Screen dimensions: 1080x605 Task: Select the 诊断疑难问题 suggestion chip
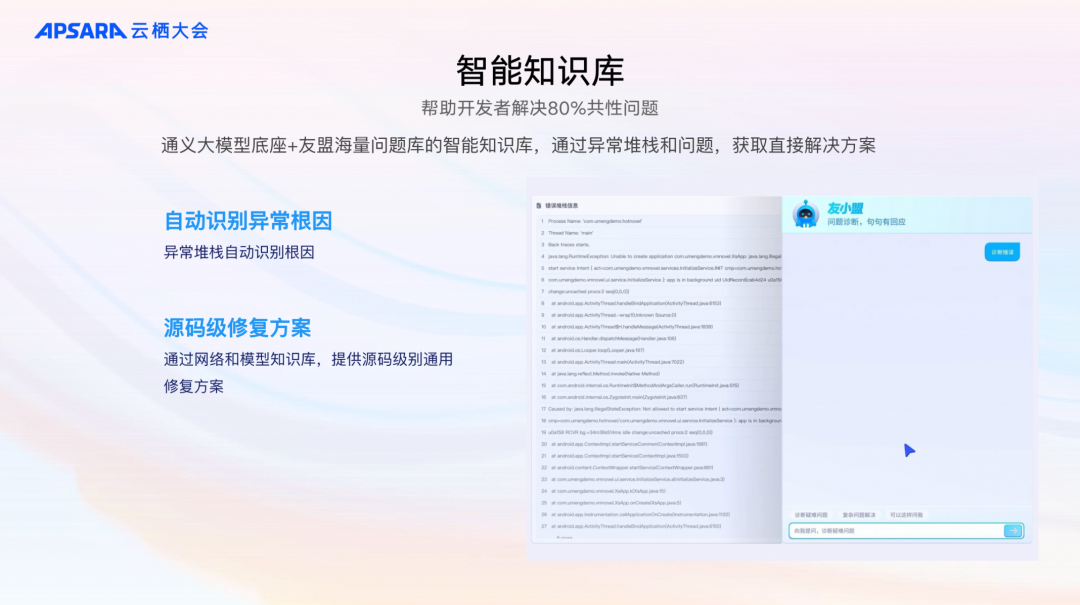coord(811,515)
